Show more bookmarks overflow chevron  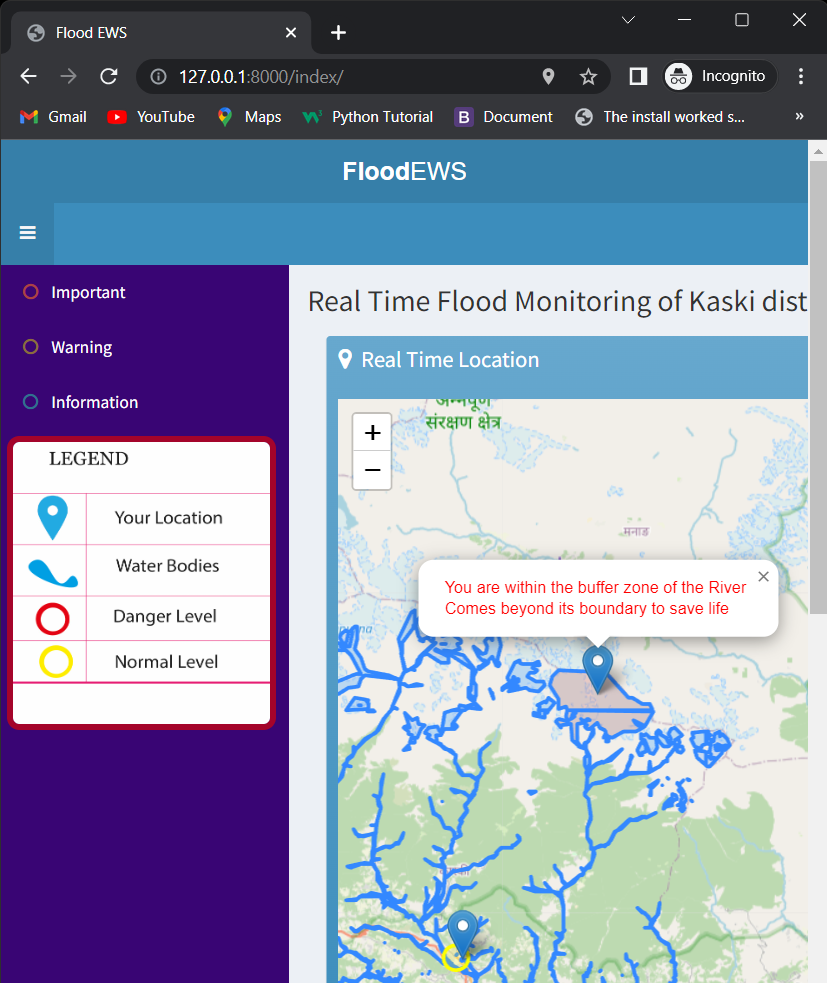tap(799, 117)
